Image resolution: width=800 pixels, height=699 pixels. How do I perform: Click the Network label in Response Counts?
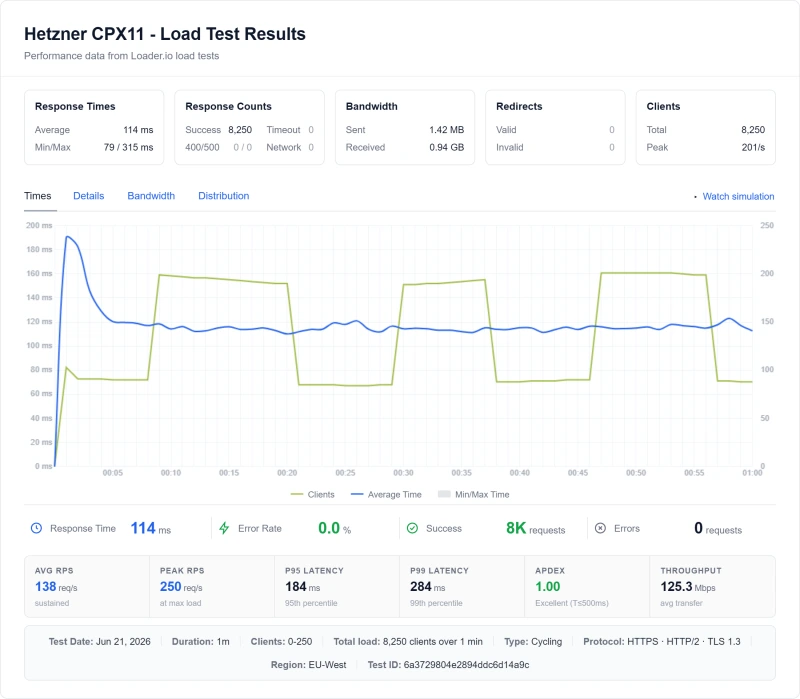[284, 147]
